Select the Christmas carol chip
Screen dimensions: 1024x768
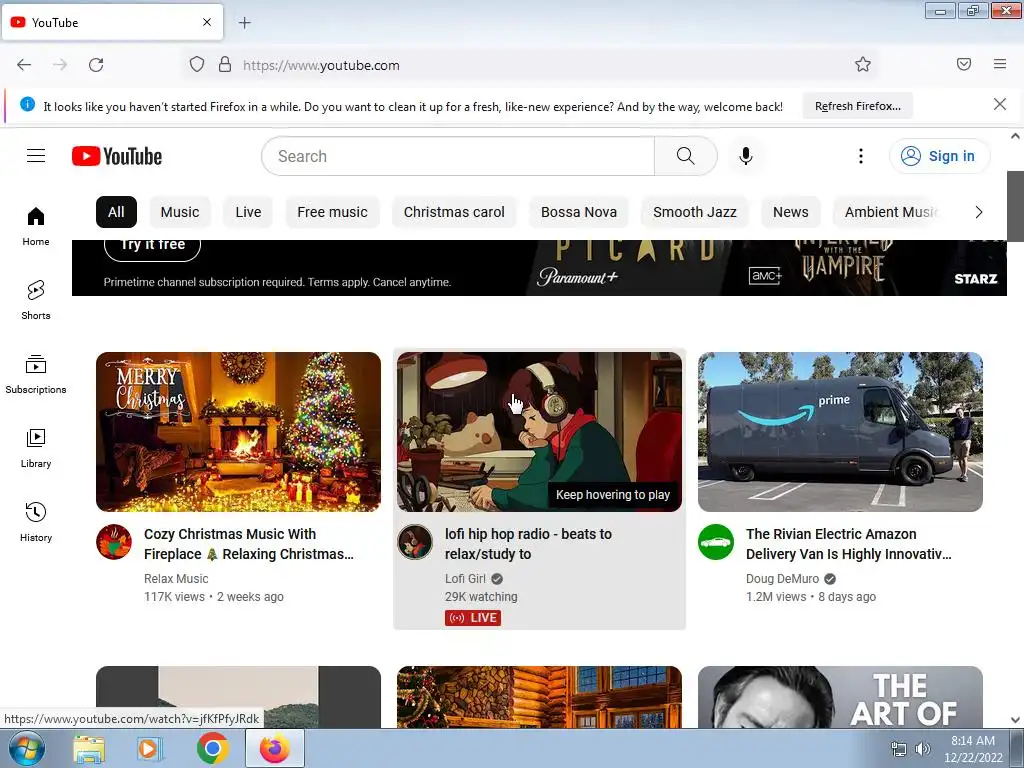pyautogui.click(x=454, y=212)
